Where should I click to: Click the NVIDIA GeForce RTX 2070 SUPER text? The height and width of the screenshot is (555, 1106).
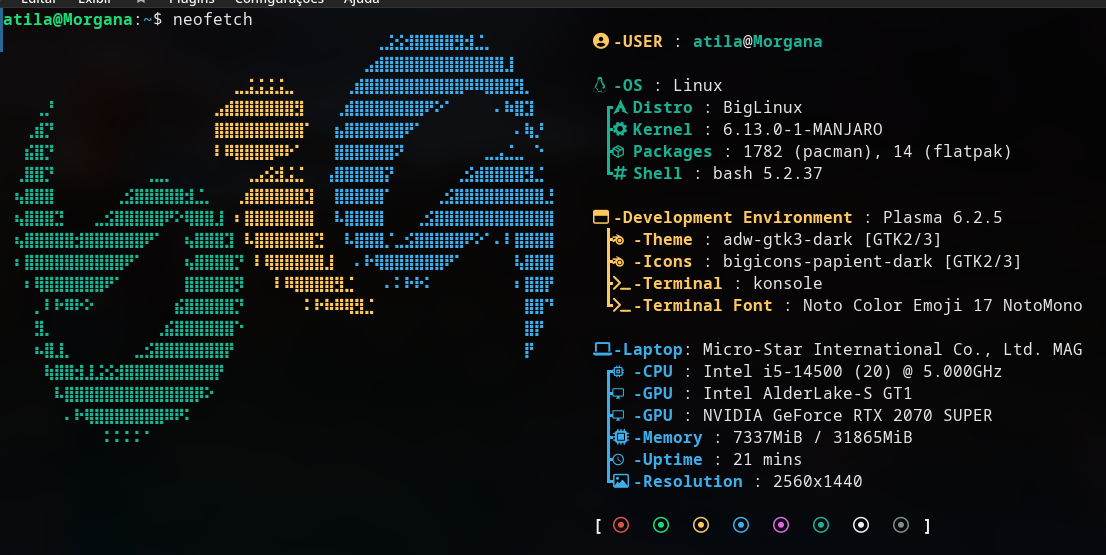point(848,415)
